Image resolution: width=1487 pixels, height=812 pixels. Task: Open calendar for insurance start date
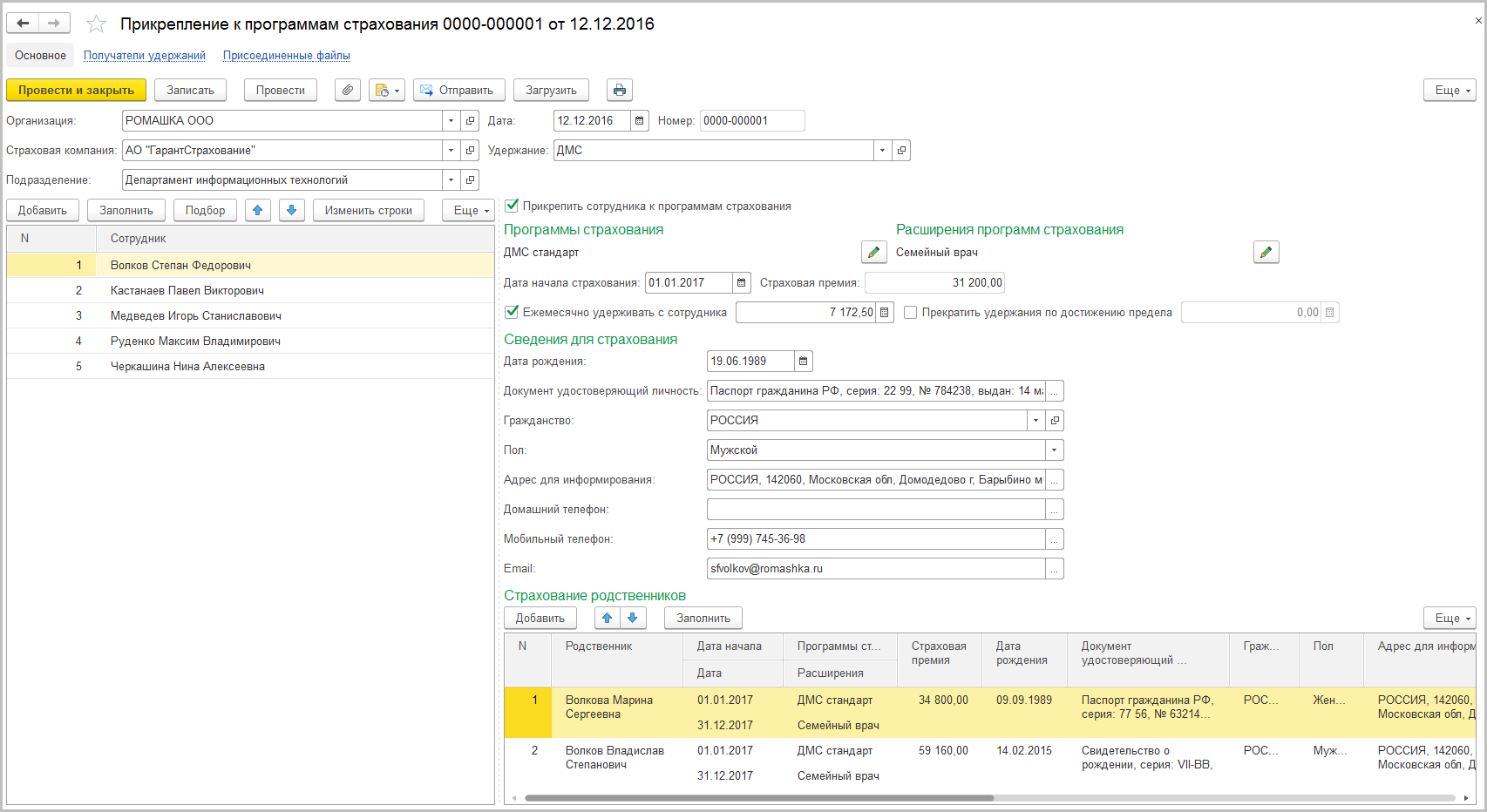[x=741, y=282]
